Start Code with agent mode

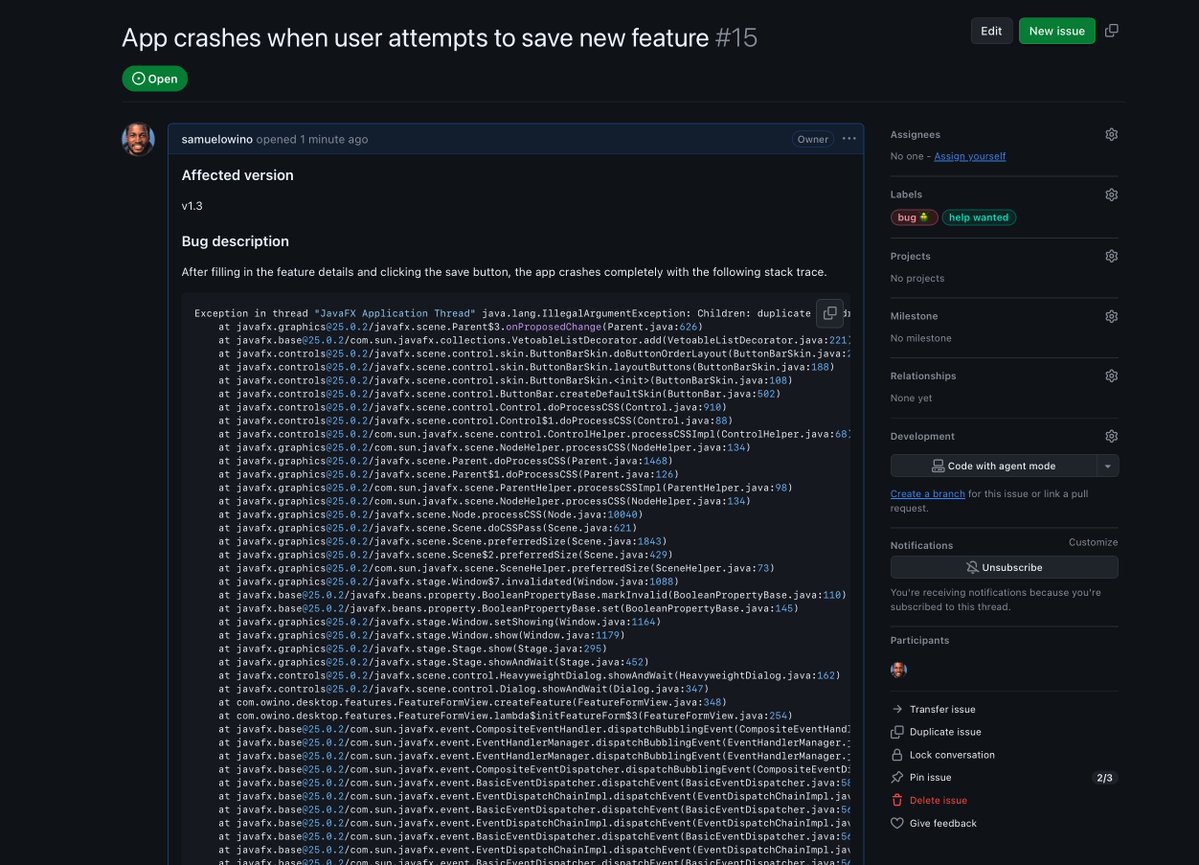point(993,466)
